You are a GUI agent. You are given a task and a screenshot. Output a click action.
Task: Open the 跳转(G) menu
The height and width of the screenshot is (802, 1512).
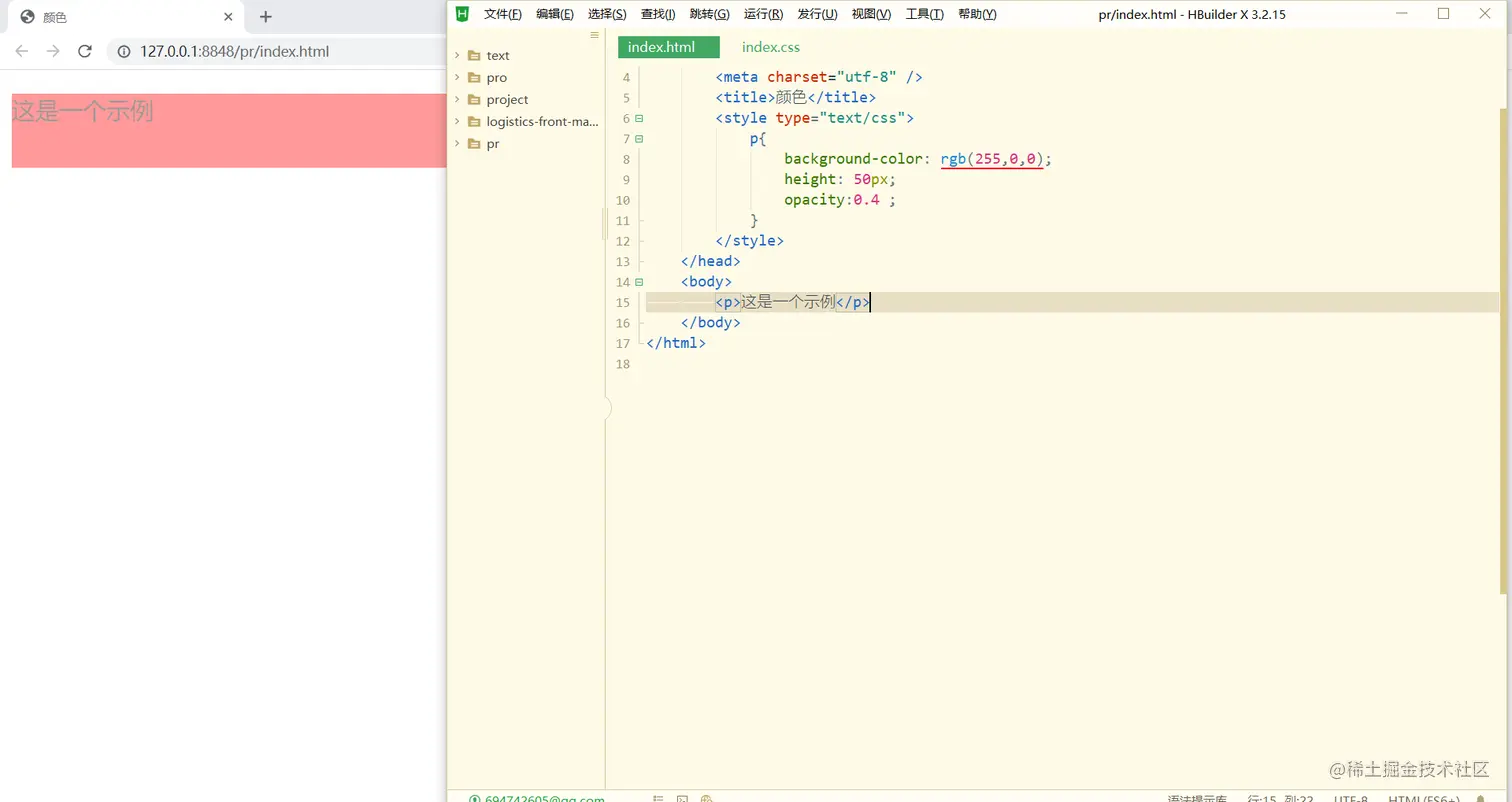[x=710, y=14]
